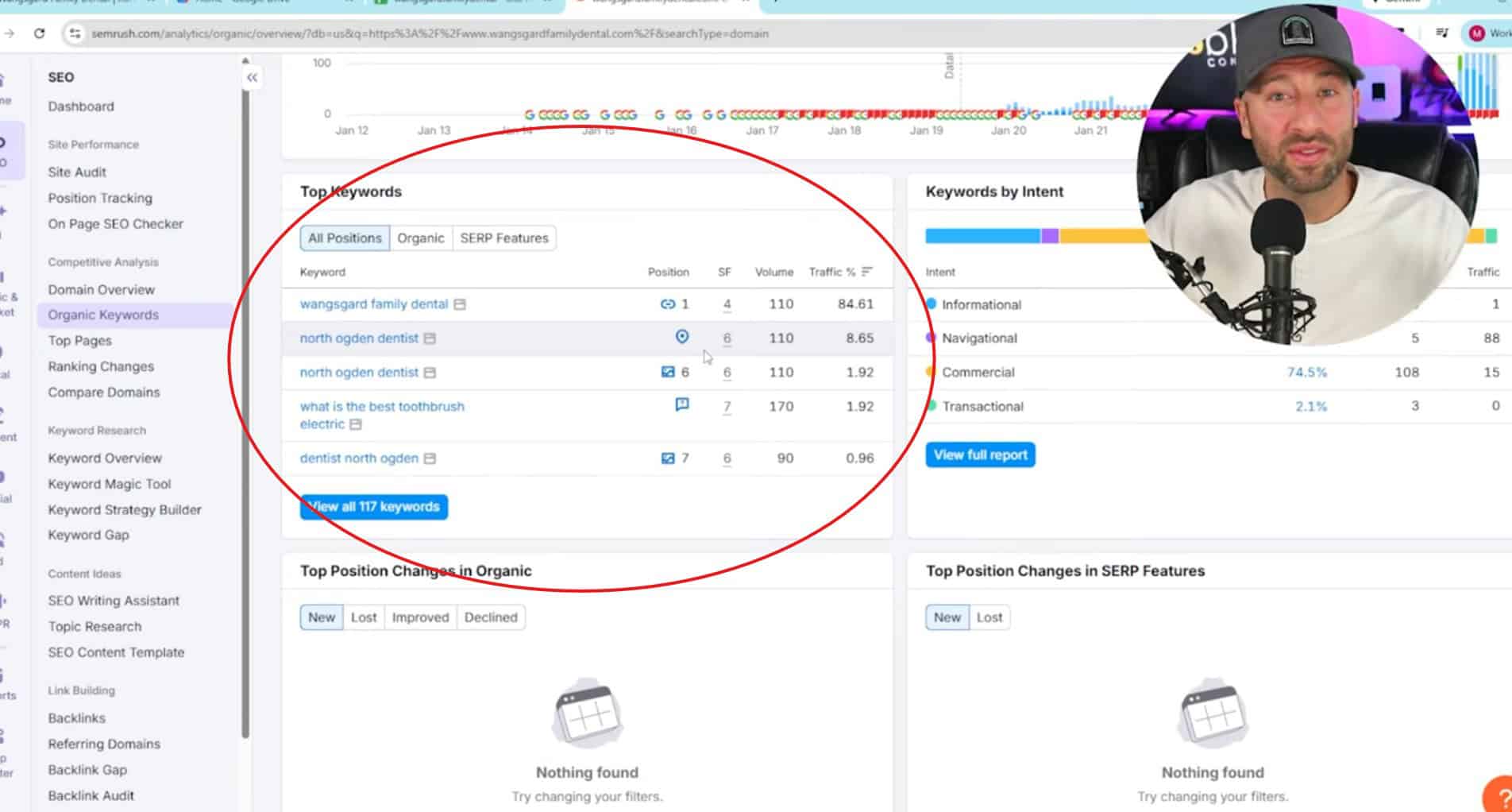Click the local pack pin icon for north ogden dentist

point(681,337)
